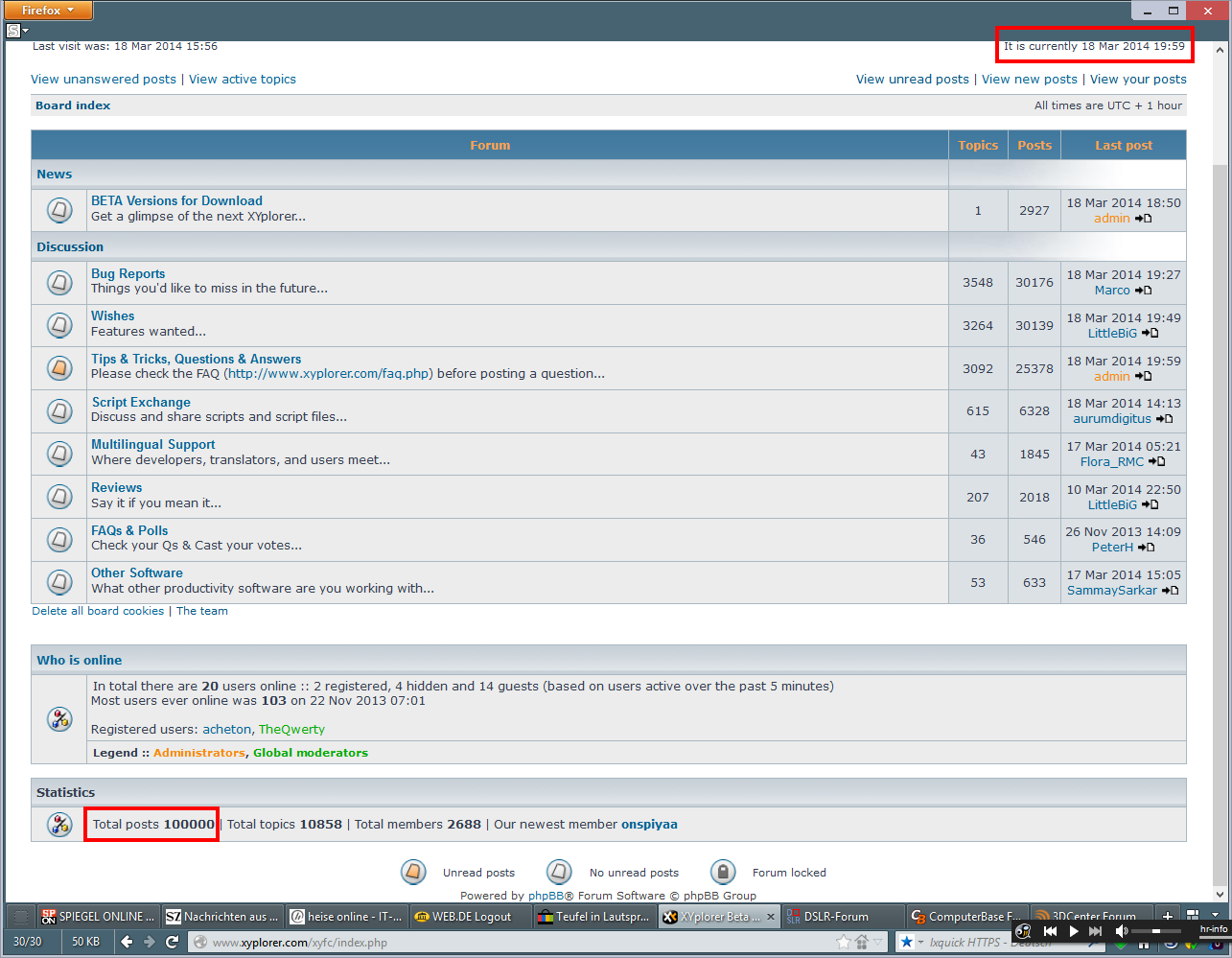
Task: Click the Bug Reports forum status icon
Action: tap(59, 283)
